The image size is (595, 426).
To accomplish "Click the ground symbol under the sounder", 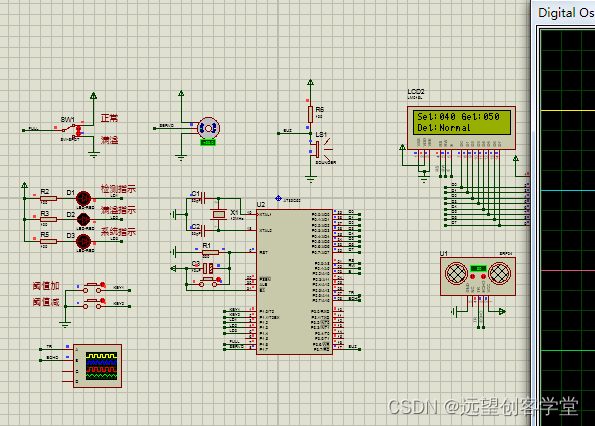I will (310, 179).
